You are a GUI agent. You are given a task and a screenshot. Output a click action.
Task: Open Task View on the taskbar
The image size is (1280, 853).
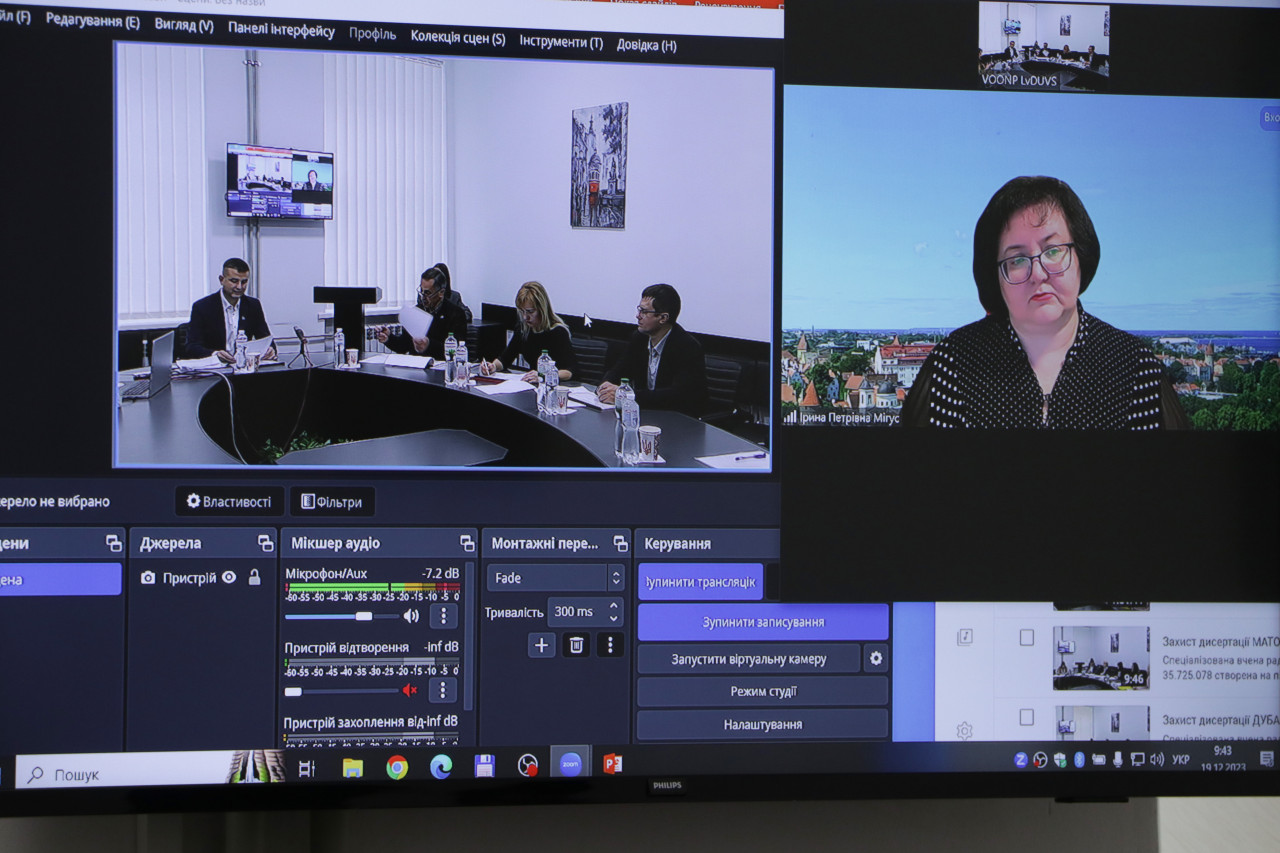306,767
